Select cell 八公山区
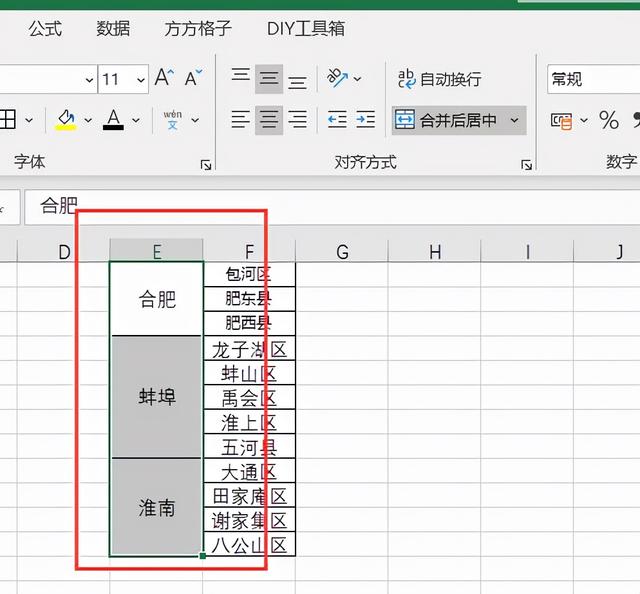This screenshot has height=594, width=640. (x=249, y=545)
